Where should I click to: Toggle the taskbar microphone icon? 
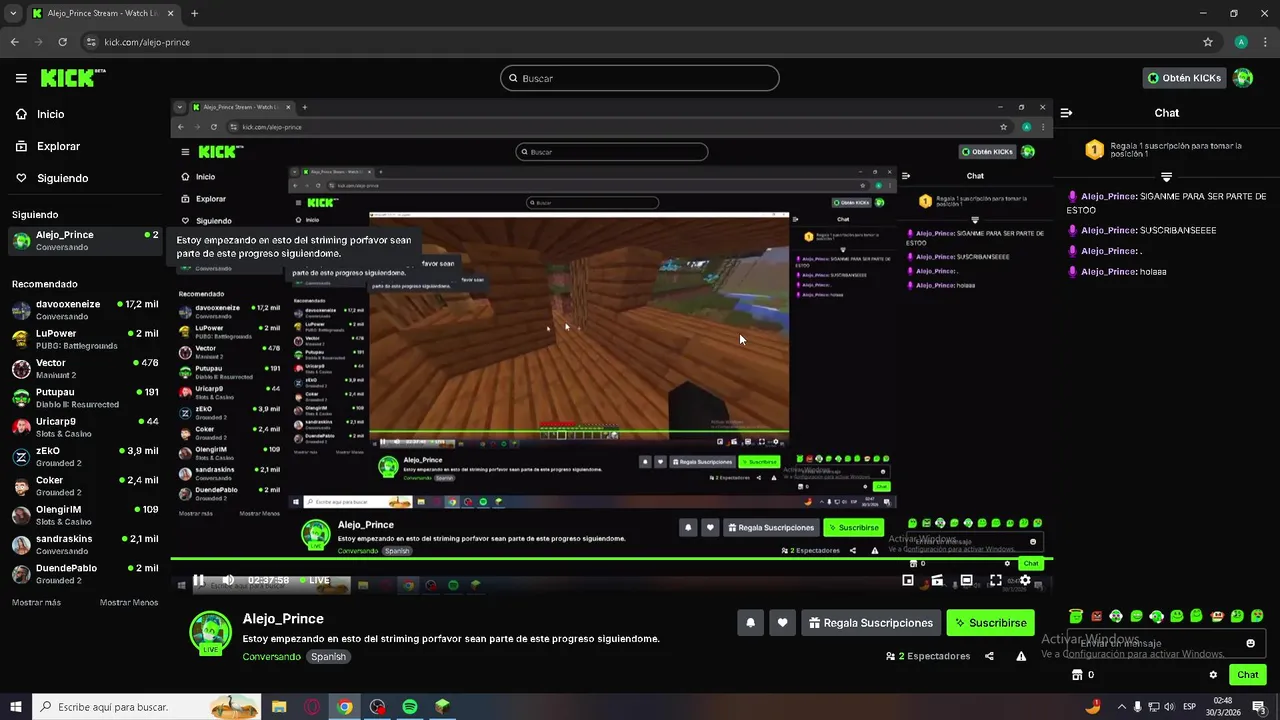[x=1137, y=707]
